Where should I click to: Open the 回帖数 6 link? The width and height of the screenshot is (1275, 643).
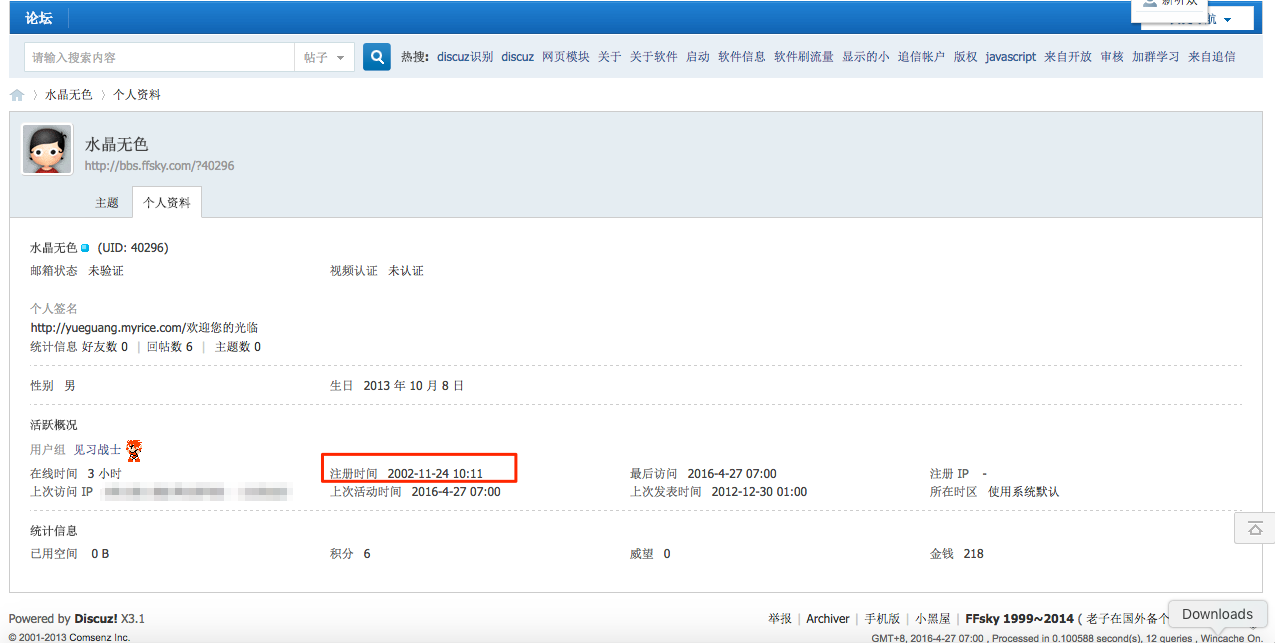tap(169, 346)
